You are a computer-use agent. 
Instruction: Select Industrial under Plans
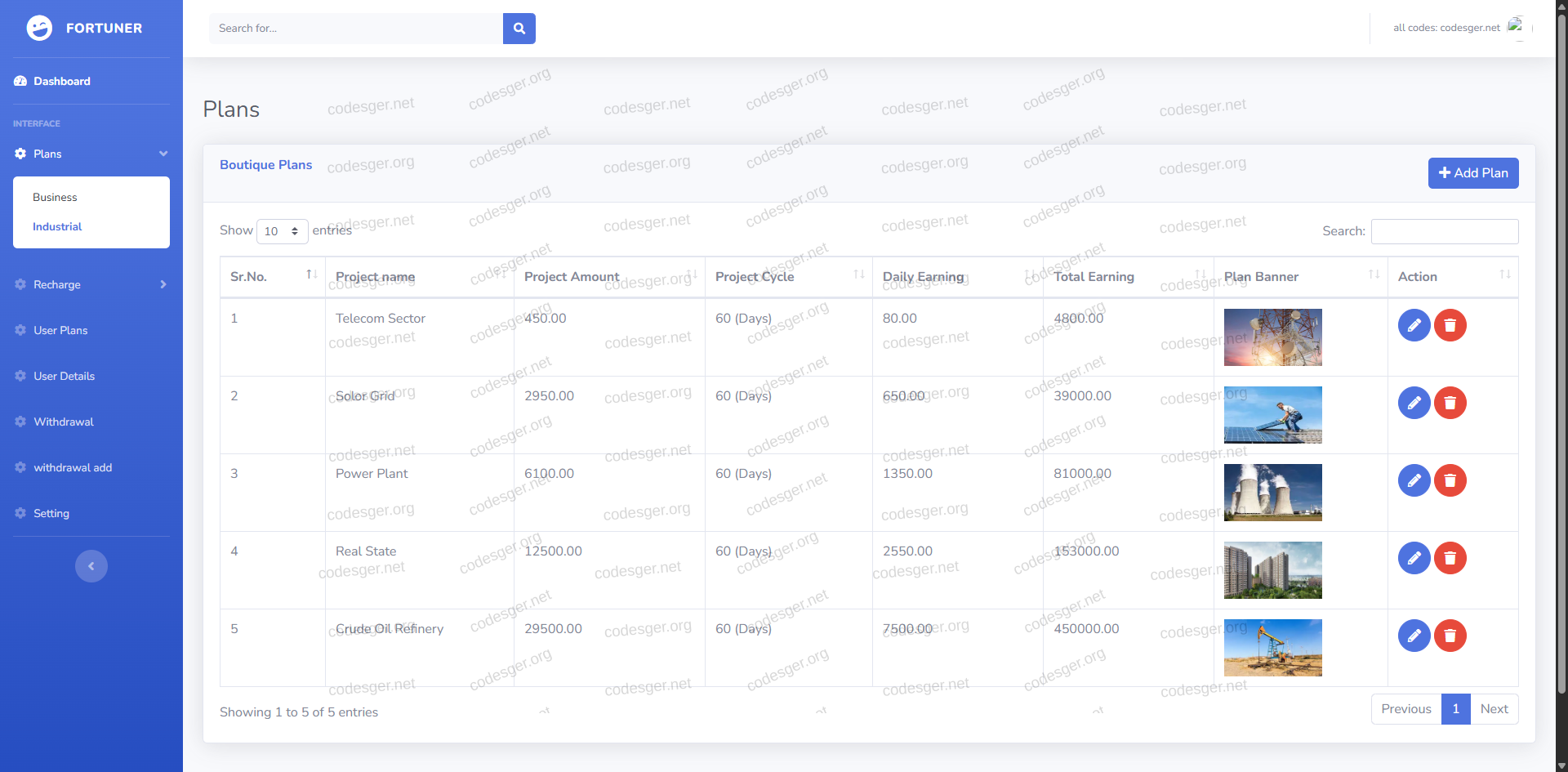coord(57,227)
